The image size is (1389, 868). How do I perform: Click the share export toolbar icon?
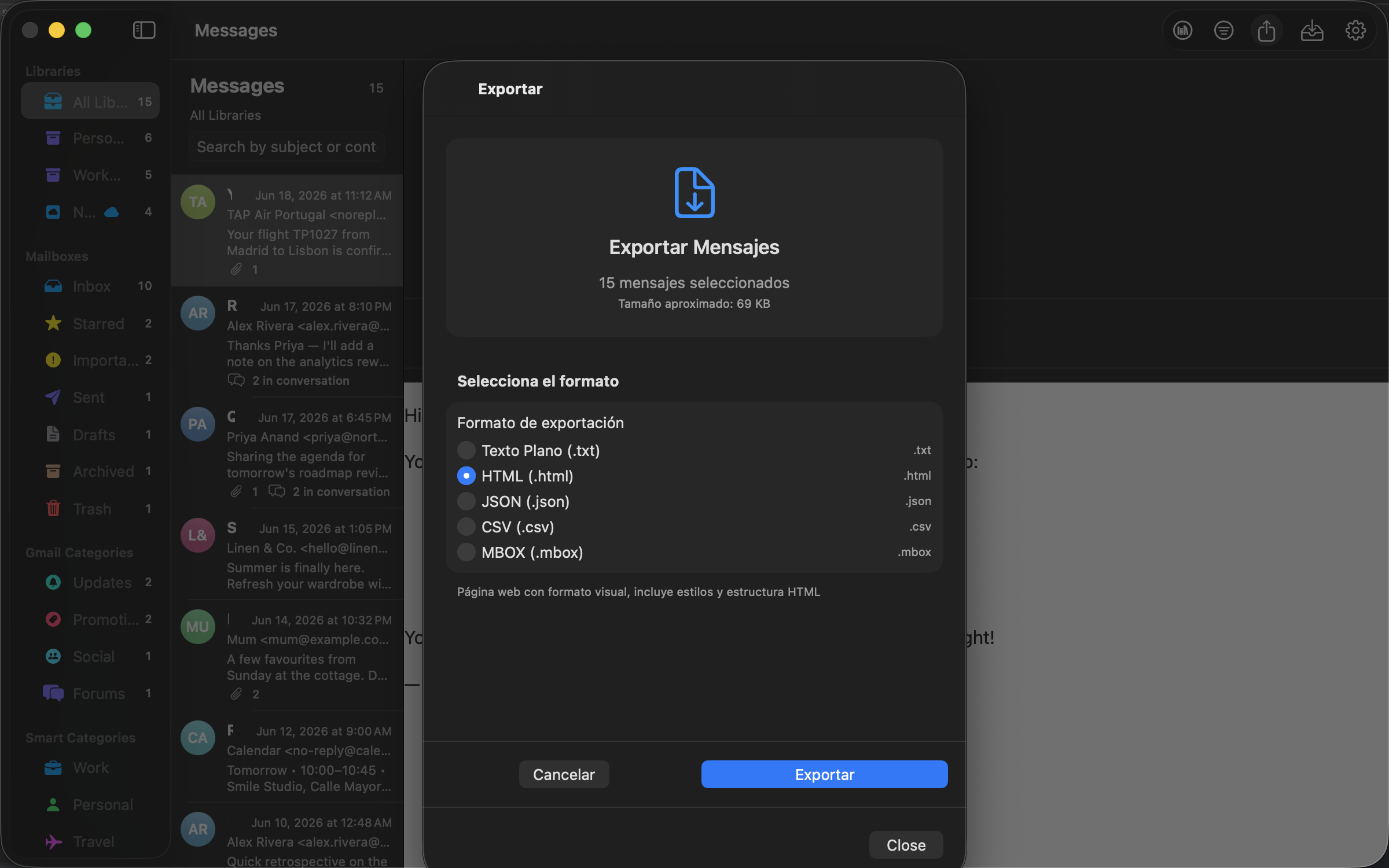pyautogui.click(x=1266, y=30)
